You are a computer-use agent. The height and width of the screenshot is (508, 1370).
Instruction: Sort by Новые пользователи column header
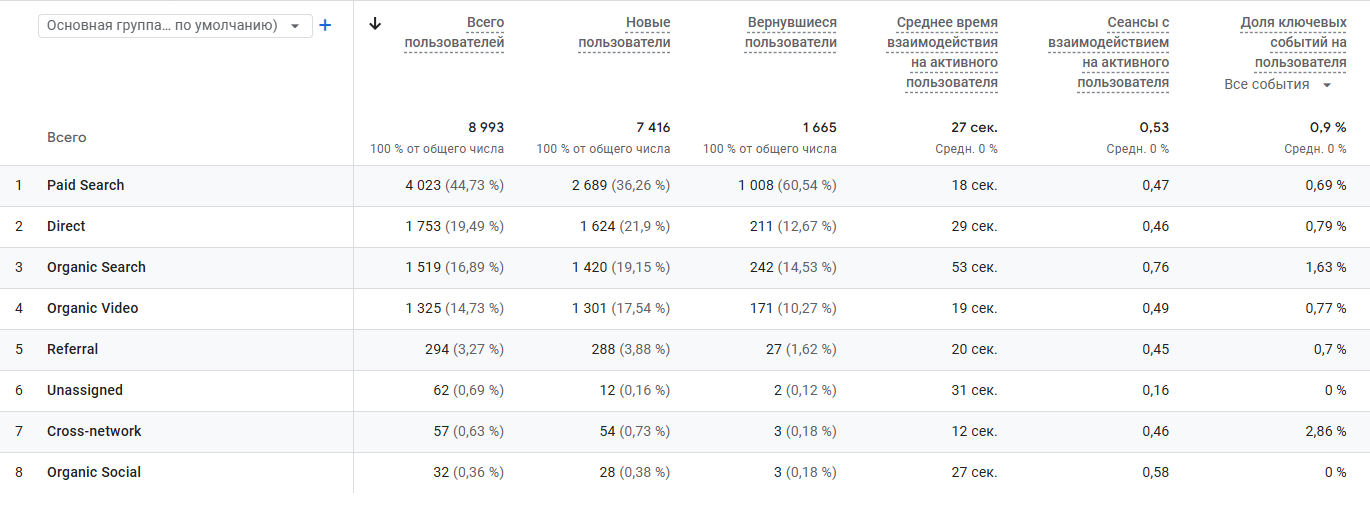624,32
